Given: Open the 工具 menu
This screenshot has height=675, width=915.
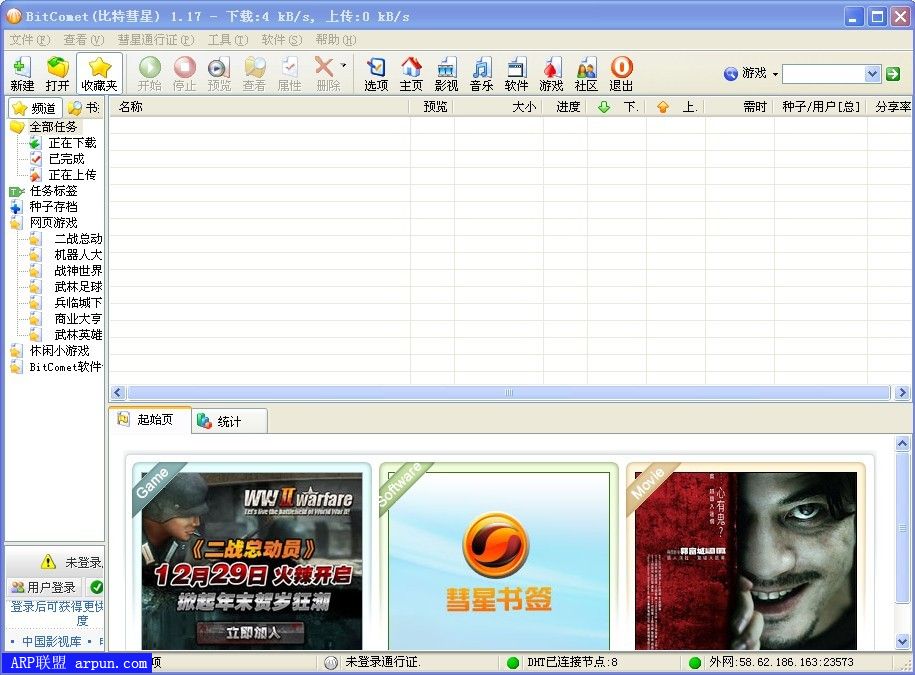Looking at the screenshot, I should click(x=228, y=40).
